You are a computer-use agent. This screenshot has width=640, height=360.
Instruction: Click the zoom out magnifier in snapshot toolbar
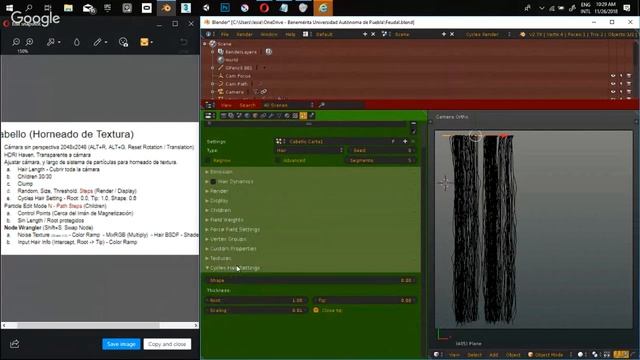point(16,42)
